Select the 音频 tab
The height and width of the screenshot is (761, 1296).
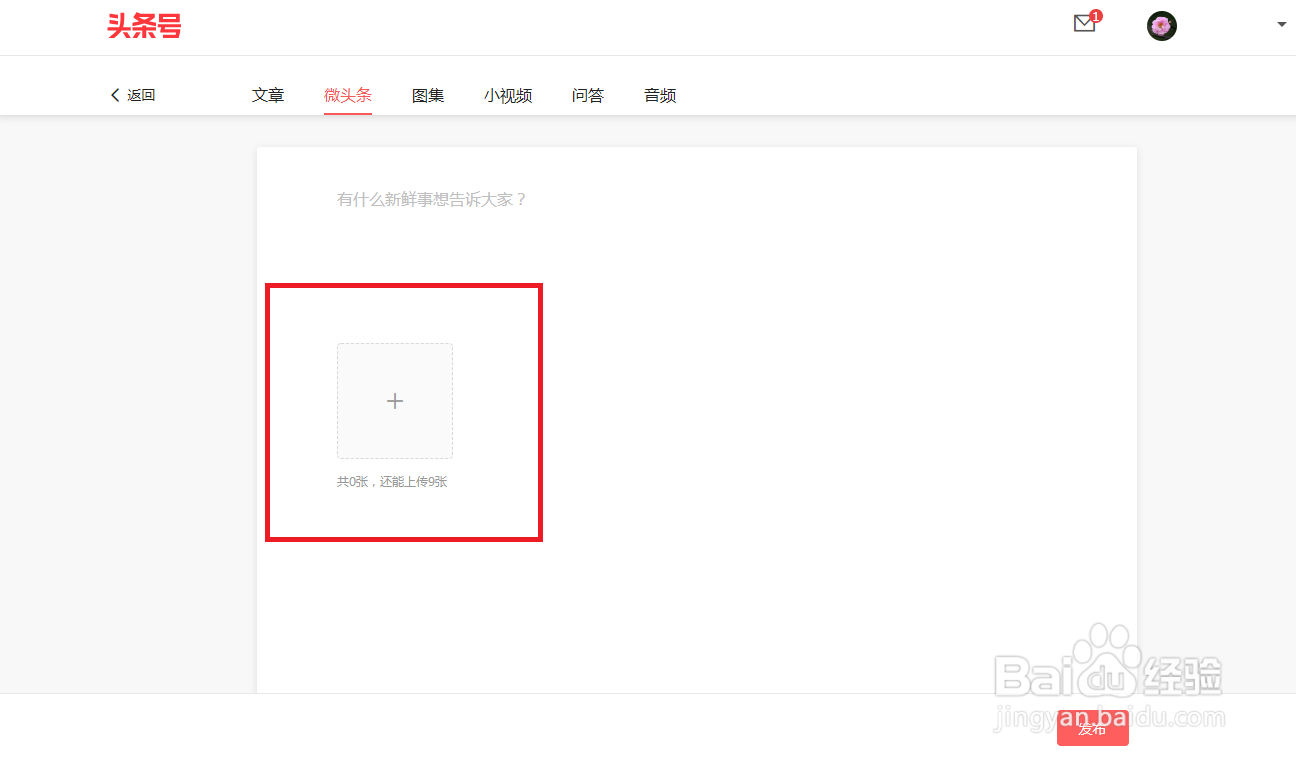(x=660, y=94)
